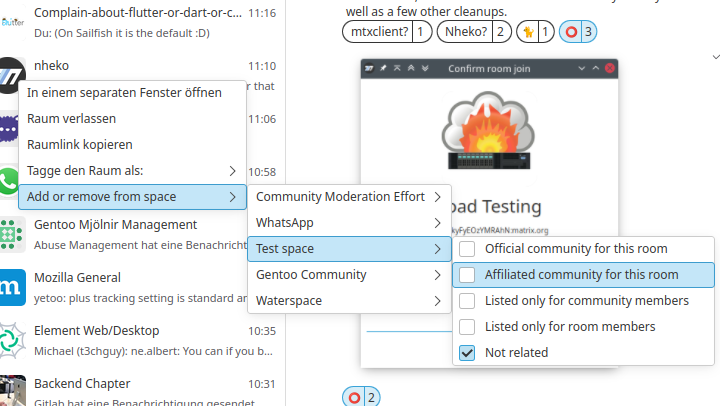Tick Listed only for room members
This screenshot has height=406, width=720.
pos(467,326)
